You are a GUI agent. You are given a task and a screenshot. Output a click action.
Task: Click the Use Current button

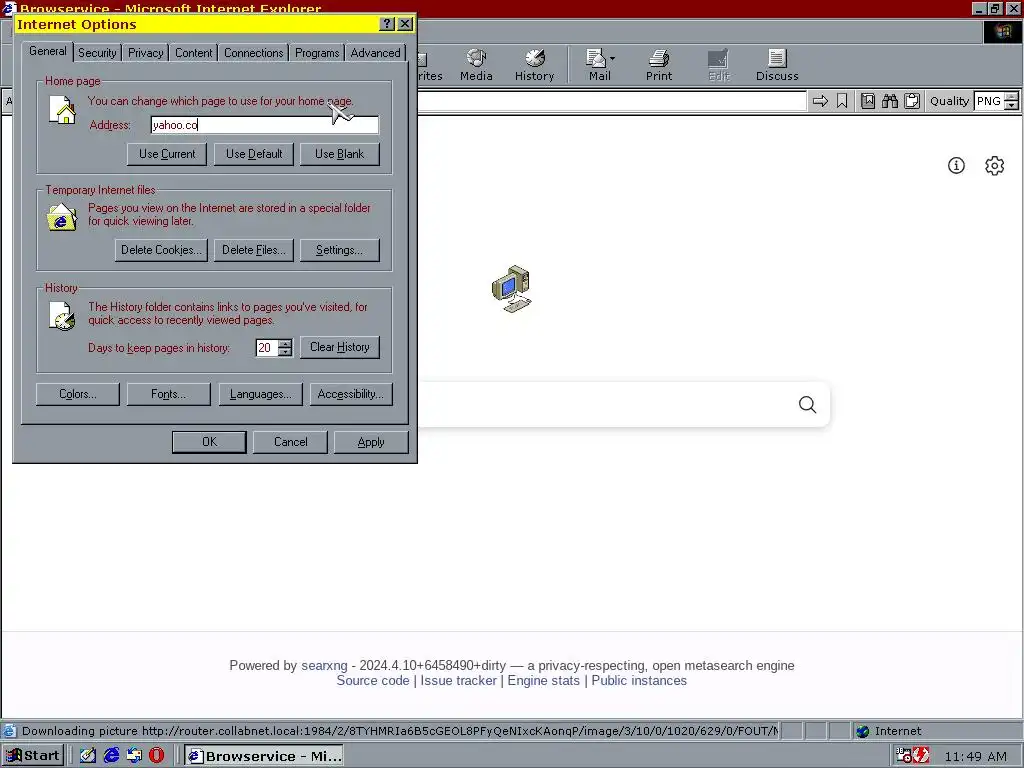pos(167,154)
